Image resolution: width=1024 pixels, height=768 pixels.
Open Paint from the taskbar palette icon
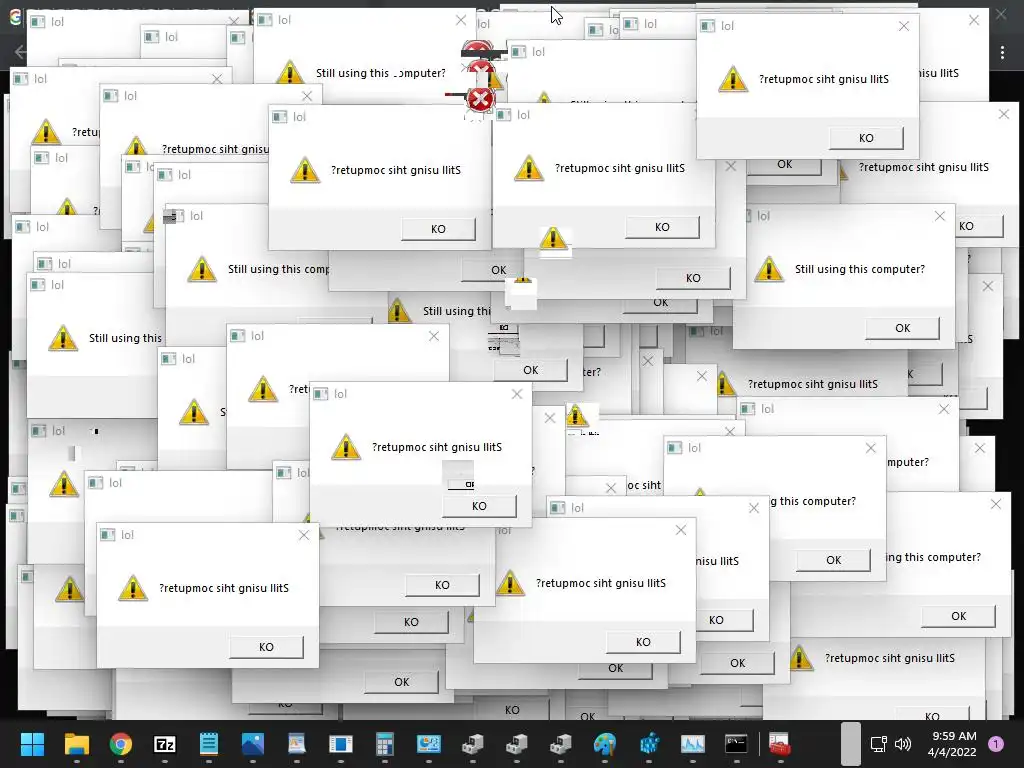[605, 744]
